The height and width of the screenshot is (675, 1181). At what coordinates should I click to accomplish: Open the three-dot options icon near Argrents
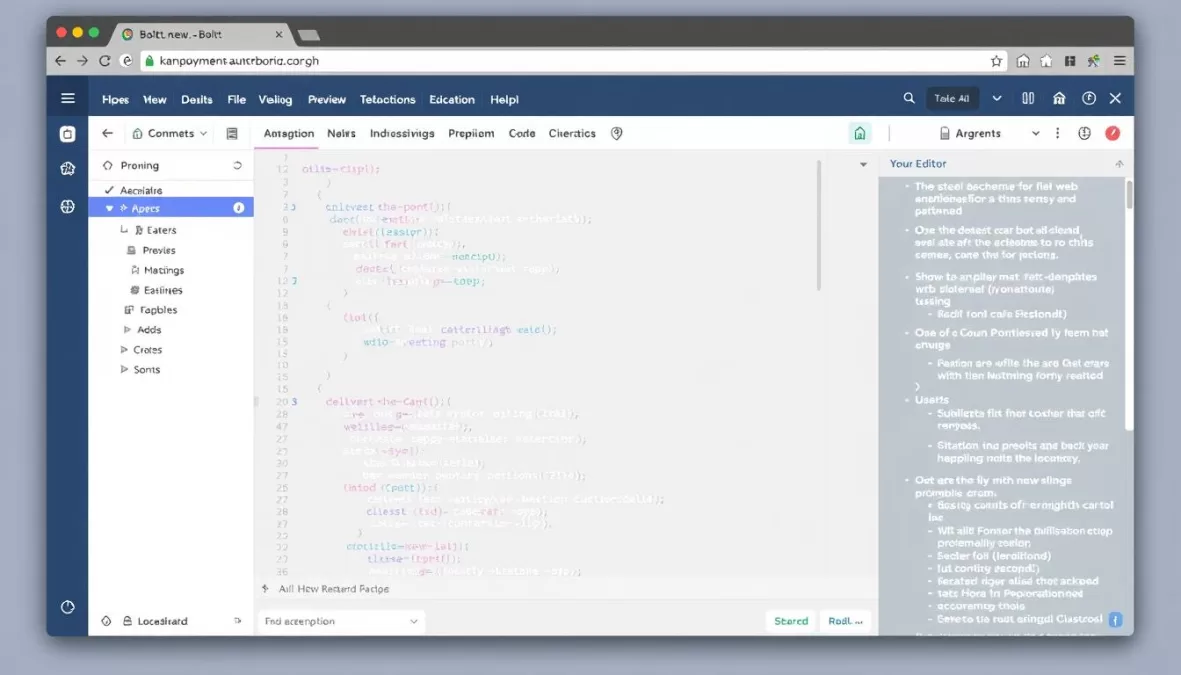[1058, 132]
